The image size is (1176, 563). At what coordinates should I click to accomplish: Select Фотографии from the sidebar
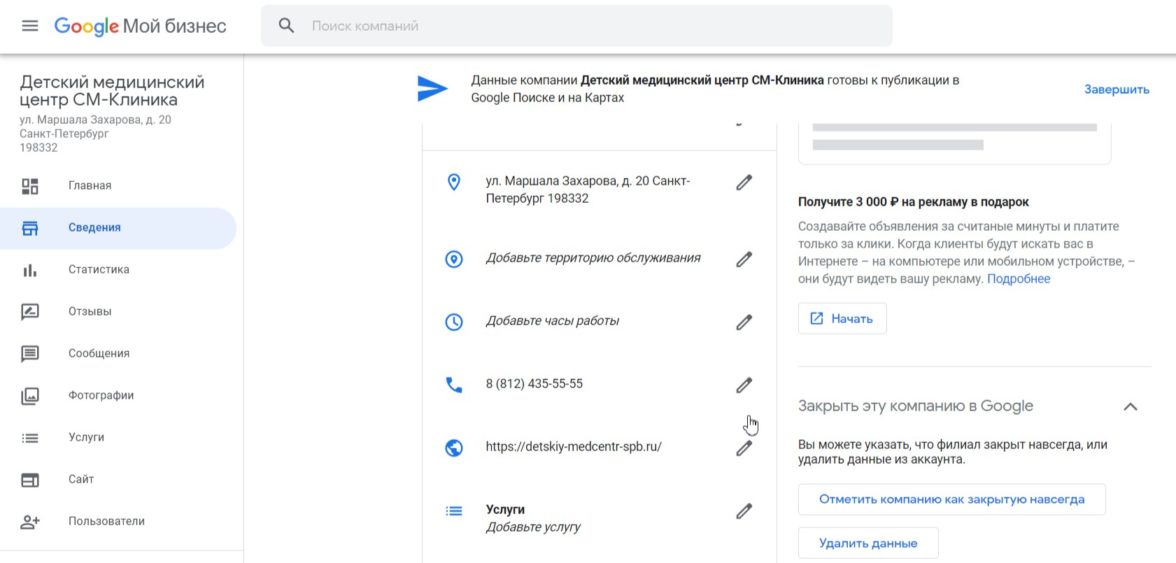point(101,396)
